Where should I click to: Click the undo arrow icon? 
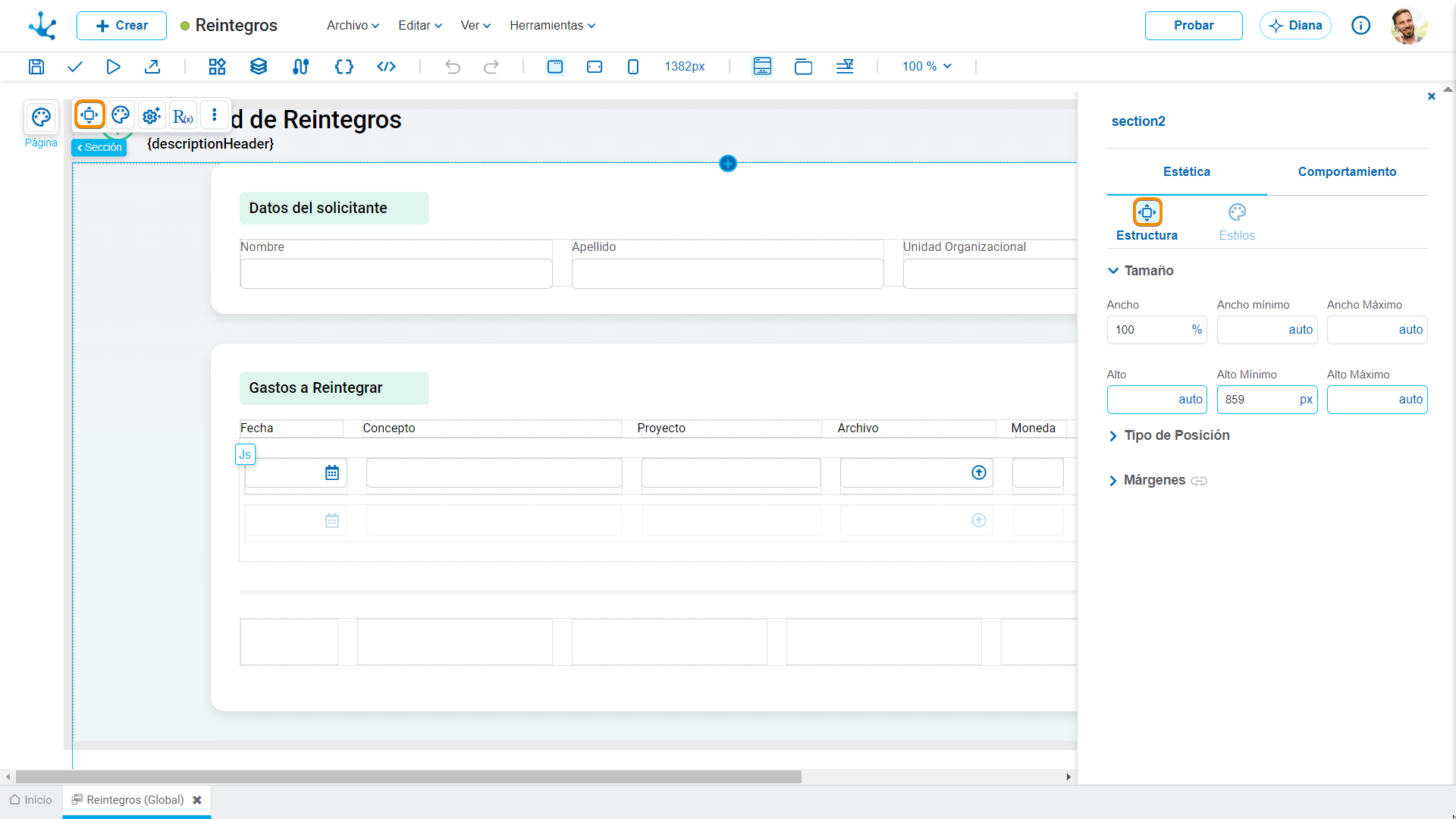(x=453, y=67)
